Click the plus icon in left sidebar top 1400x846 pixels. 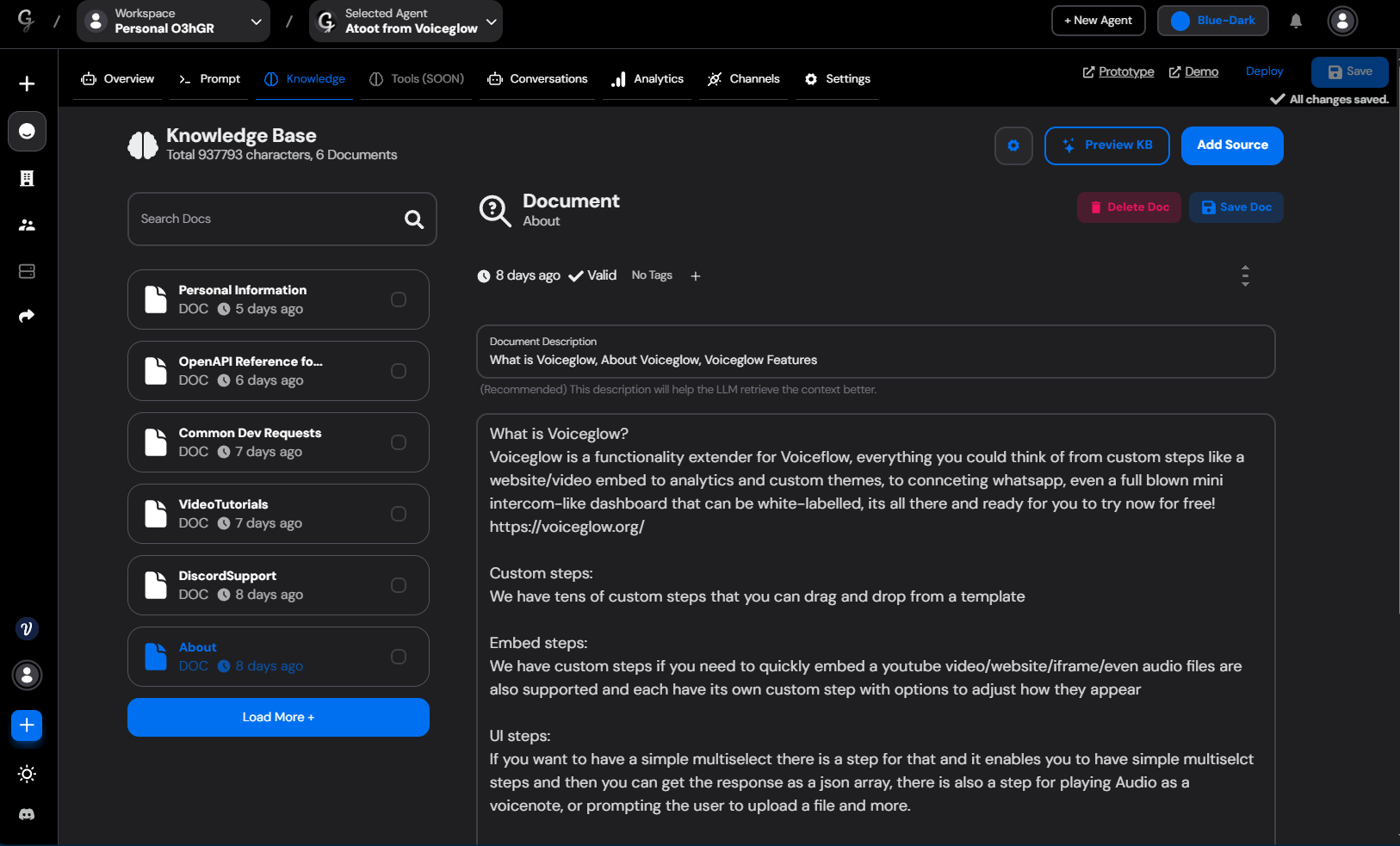(x=27, y=83)
